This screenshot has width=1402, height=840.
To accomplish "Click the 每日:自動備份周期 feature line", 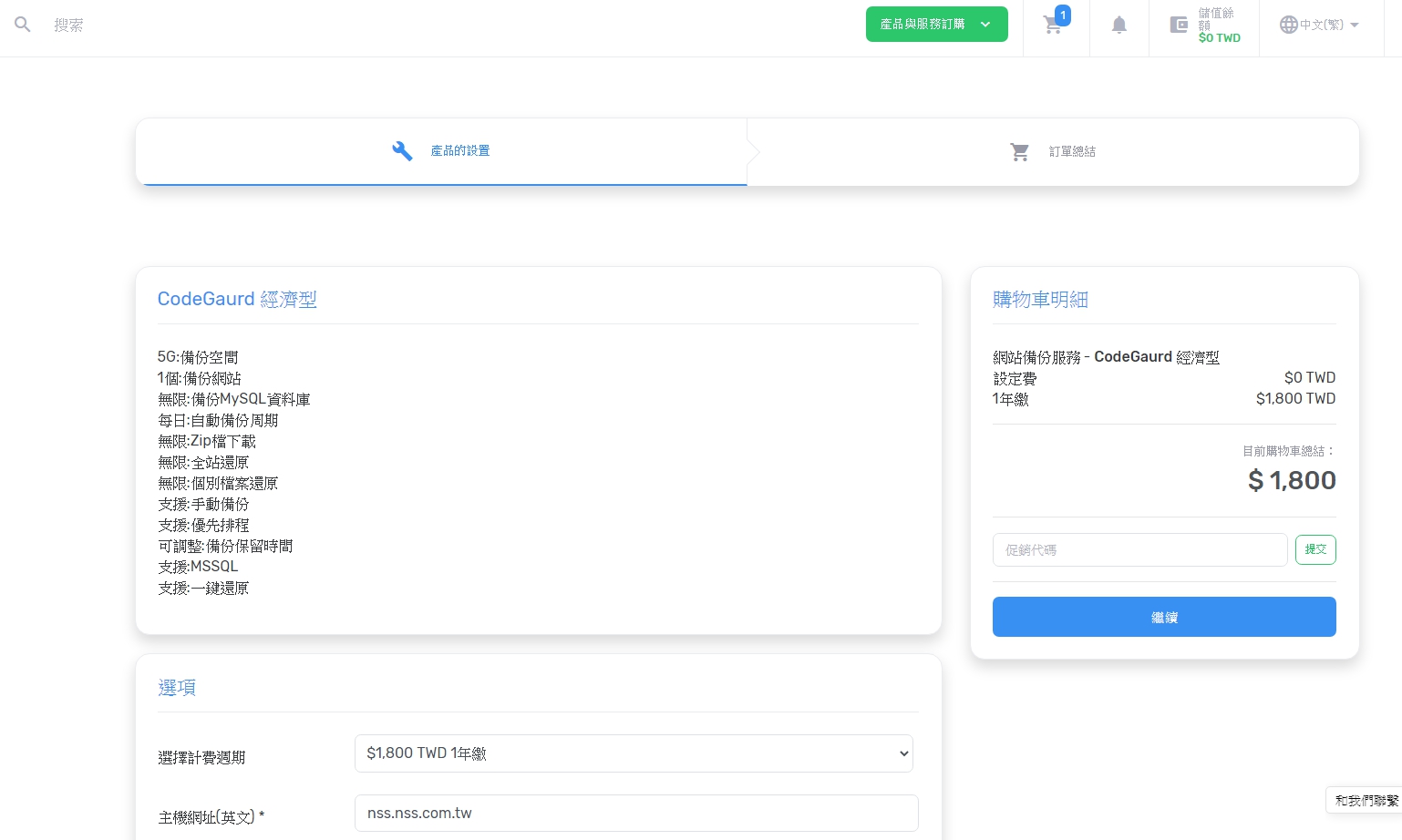I will point(218,420).
